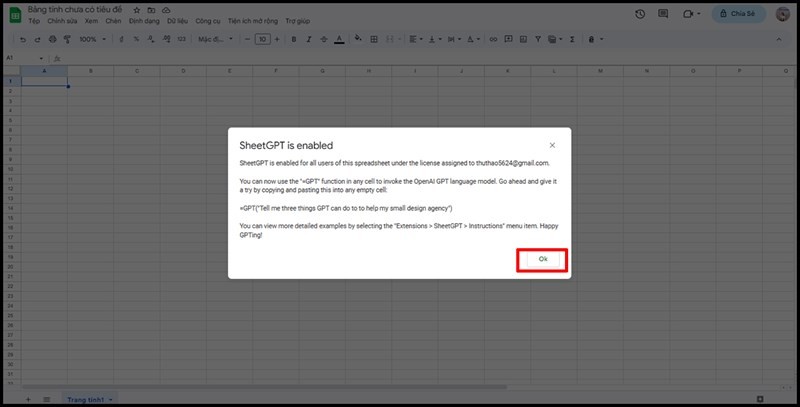Click the spreadsheet title Bảng tính chưa có tiêu đề

tap(75, 10)
